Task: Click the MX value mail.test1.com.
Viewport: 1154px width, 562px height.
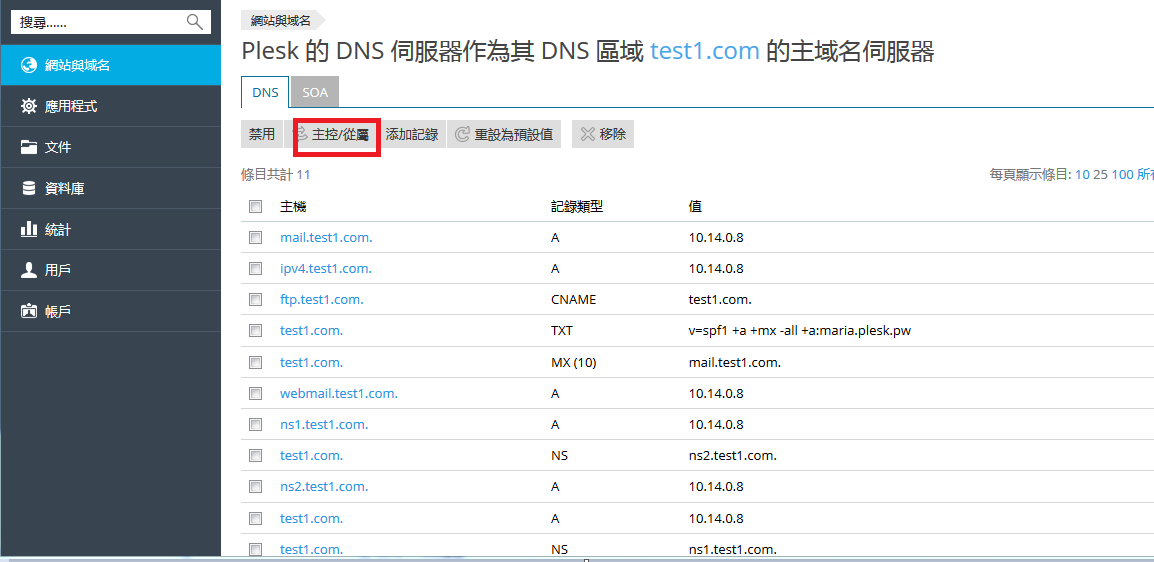Action: [734, 362]
